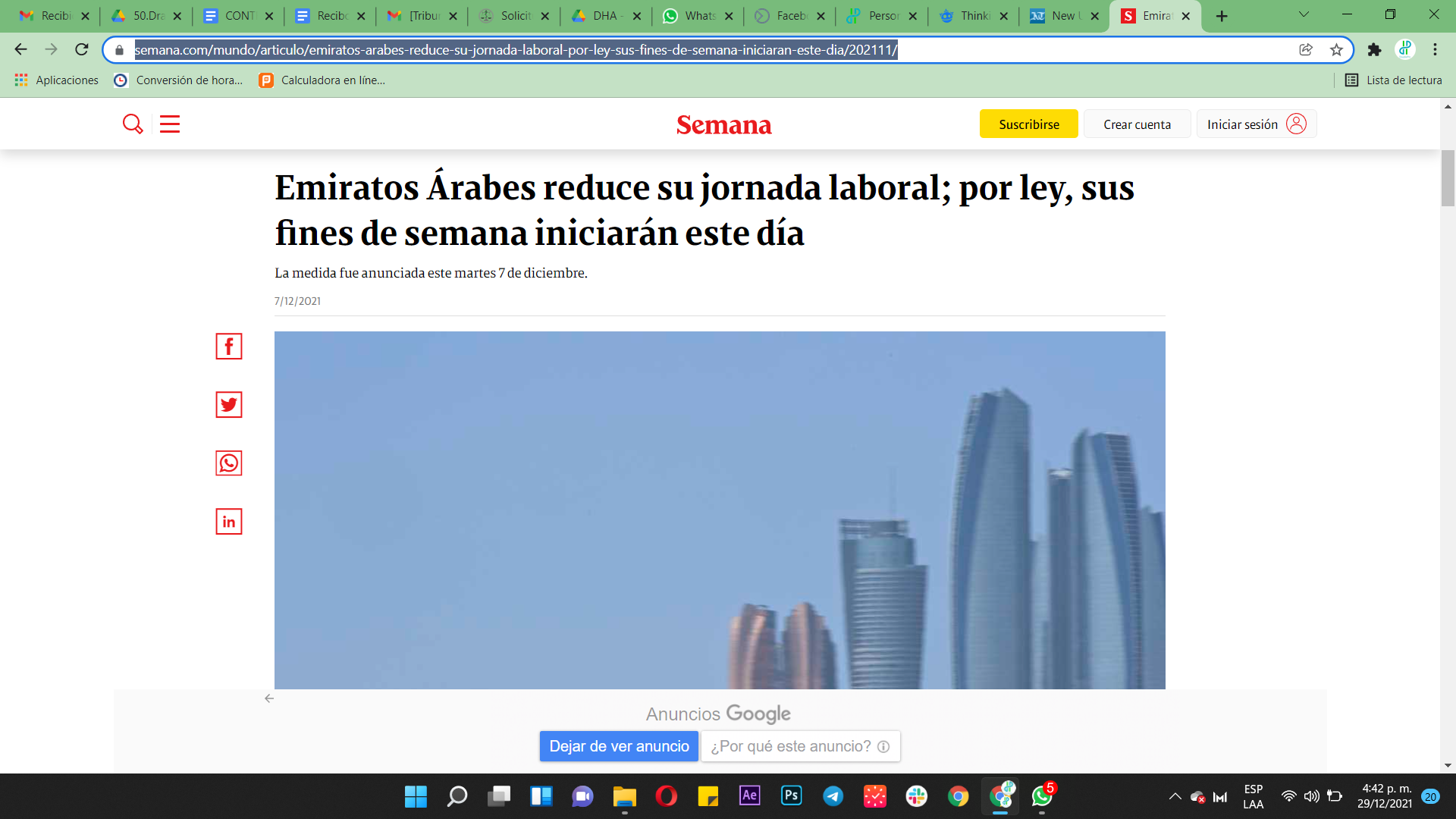Screen dimensions: 1456x819
Task: Open the Semana search magnifier icon
Action: (133, 124)
